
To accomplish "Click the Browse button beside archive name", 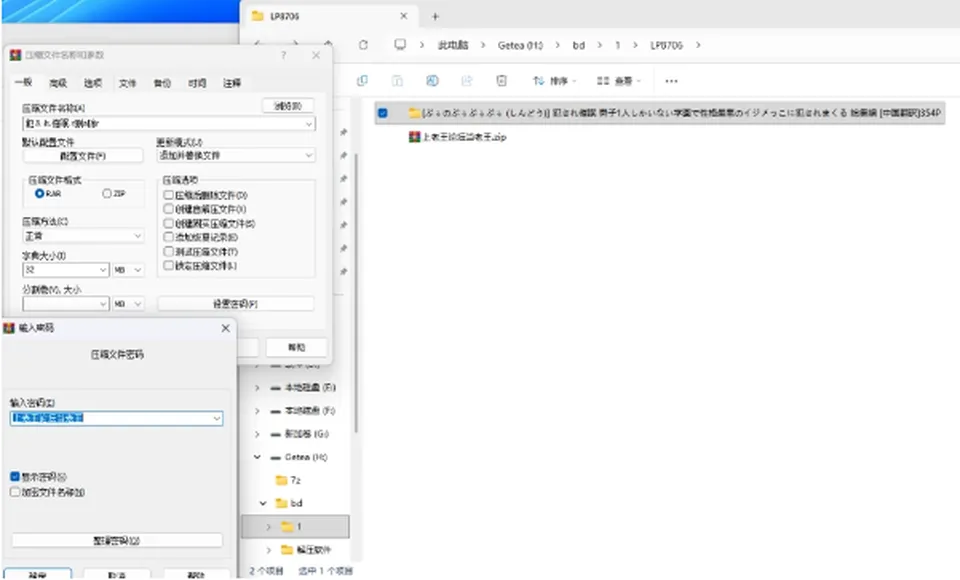I will click(288, 106).
